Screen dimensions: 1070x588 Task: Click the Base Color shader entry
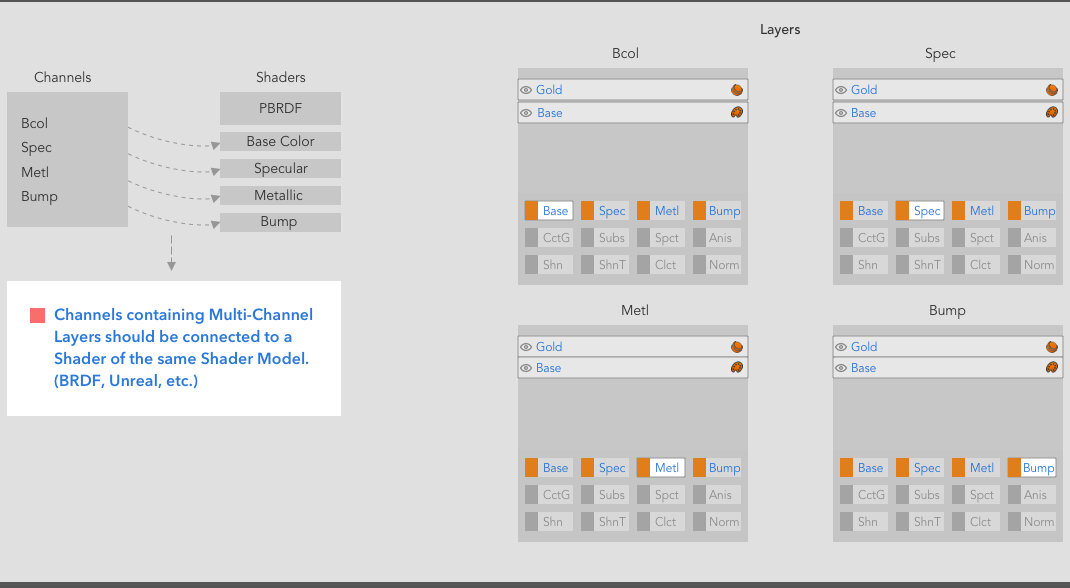click(x=280, y=141)
